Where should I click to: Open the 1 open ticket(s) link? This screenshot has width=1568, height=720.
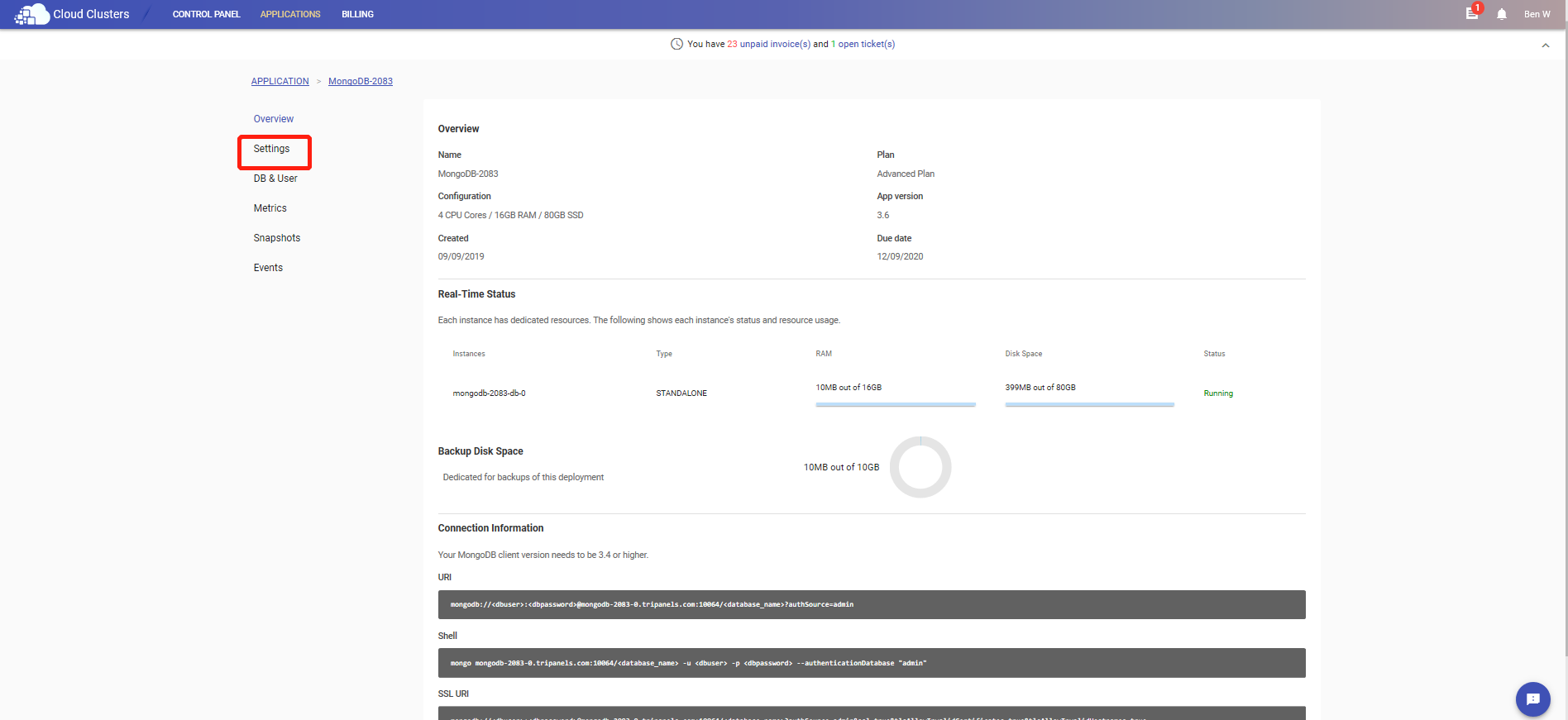click(863, 44)
